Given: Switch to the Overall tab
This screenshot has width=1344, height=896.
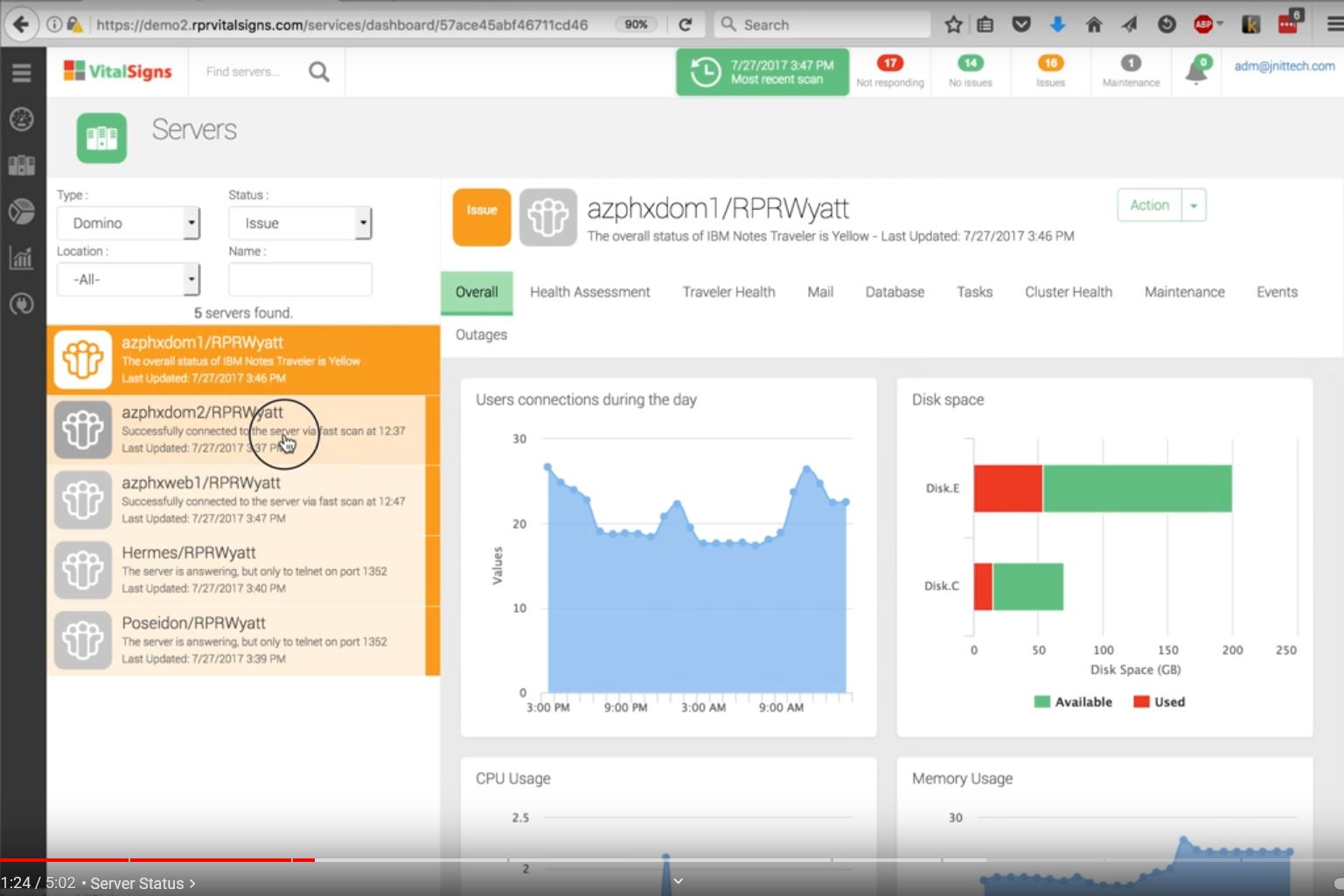Looking at the screenshot, I should pos(477,292).
